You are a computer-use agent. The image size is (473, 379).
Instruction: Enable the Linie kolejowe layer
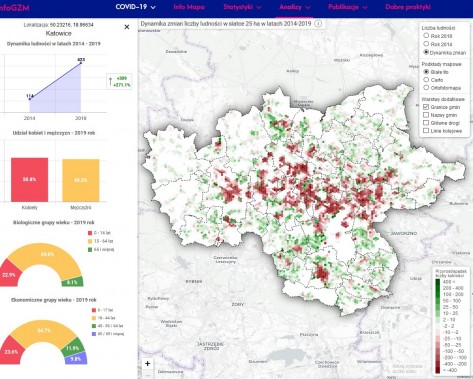pos(426,131)
